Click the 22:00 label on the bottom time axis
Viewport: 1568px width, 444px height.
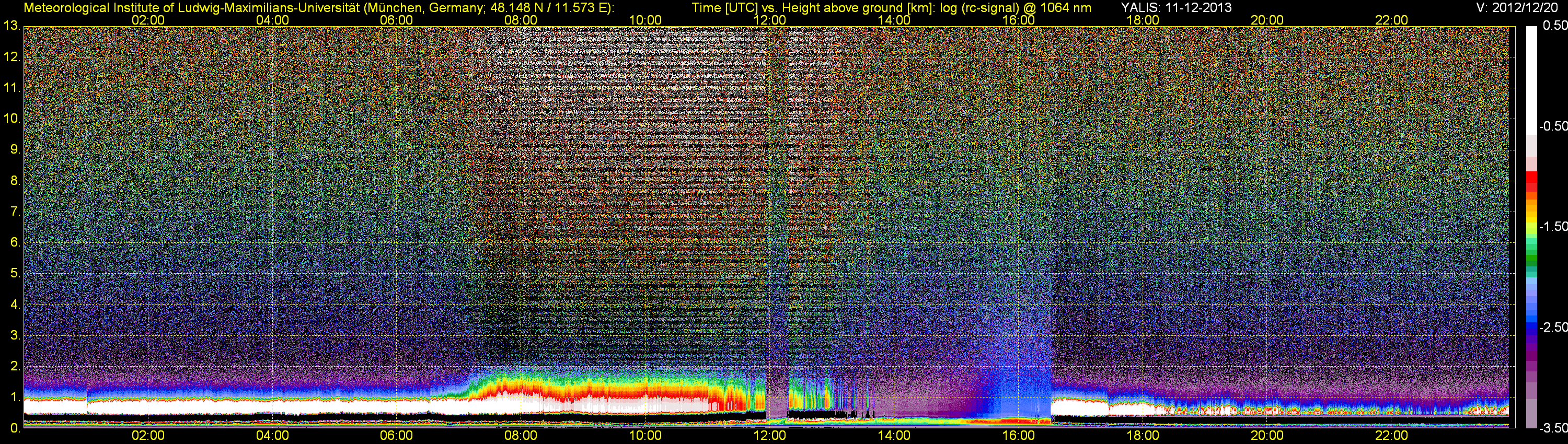(1391, 436)
